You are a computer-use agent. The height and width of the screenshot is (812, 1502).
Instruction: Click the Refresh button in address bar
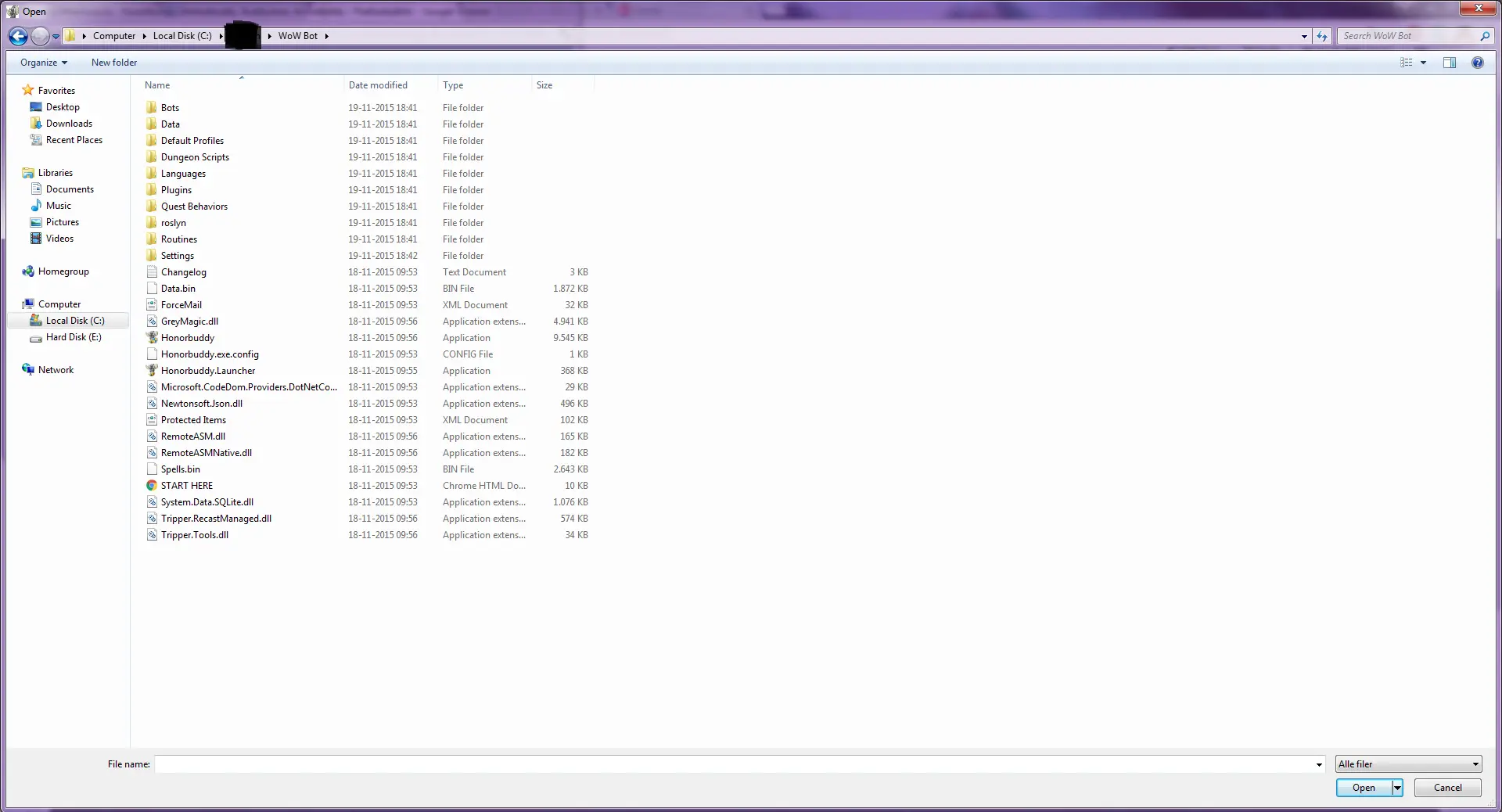pyautogui.click(x=1322, y=36)
